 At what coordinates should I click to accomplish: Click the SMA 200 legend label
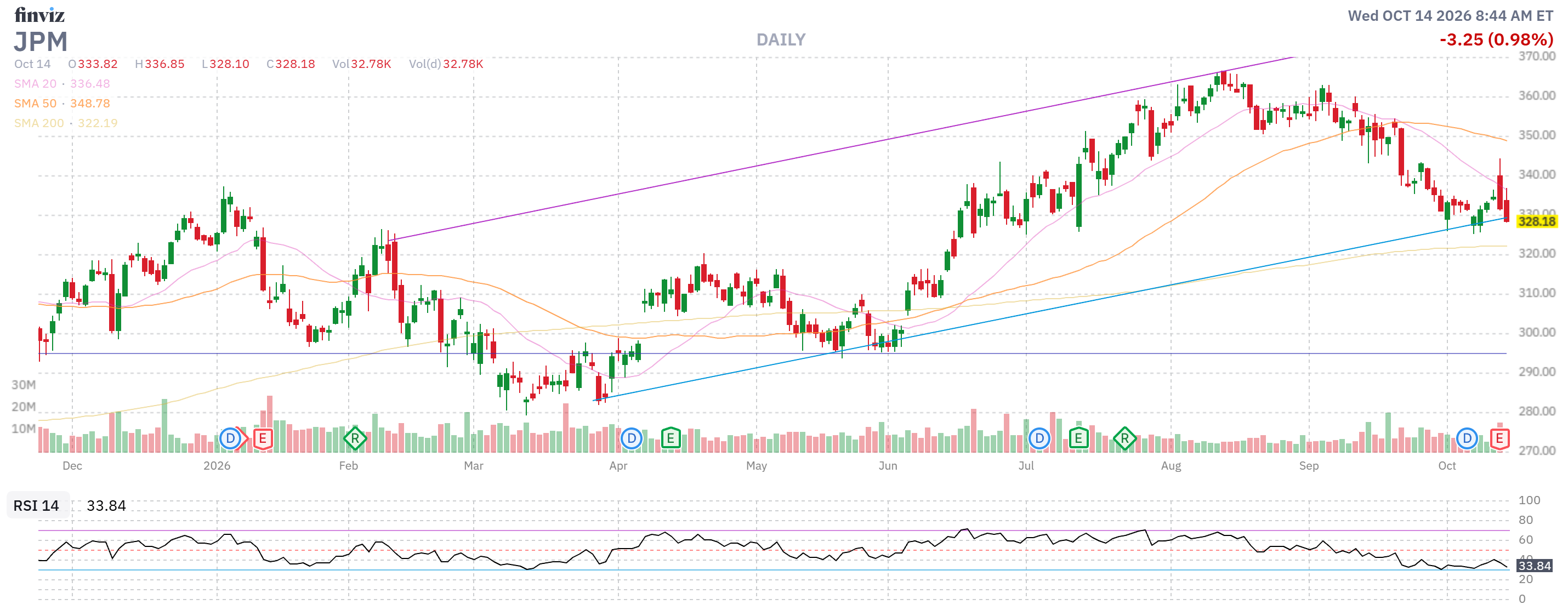[39, 123]
